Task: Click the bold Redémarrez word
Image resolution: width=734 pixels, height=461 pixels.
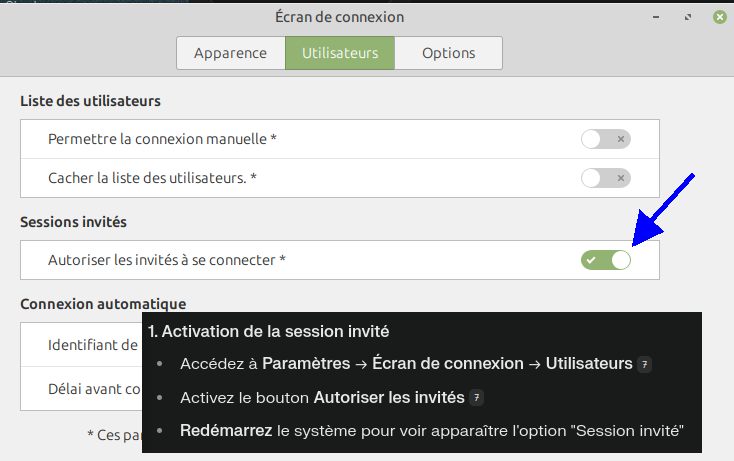Action: pos(226,431)
